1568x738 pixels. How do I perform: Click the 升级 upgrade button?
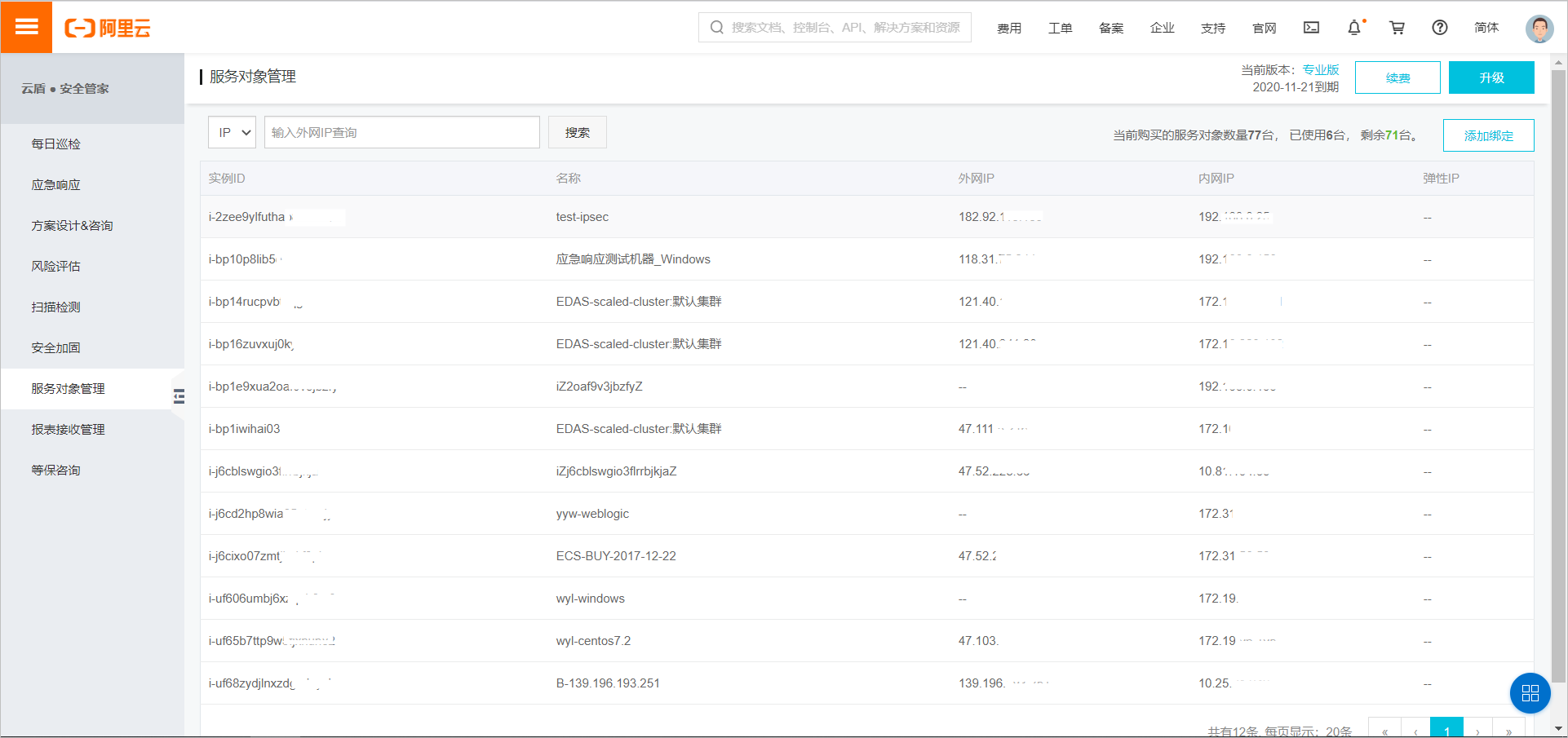pyautogui.click(x=1491, y=77)
